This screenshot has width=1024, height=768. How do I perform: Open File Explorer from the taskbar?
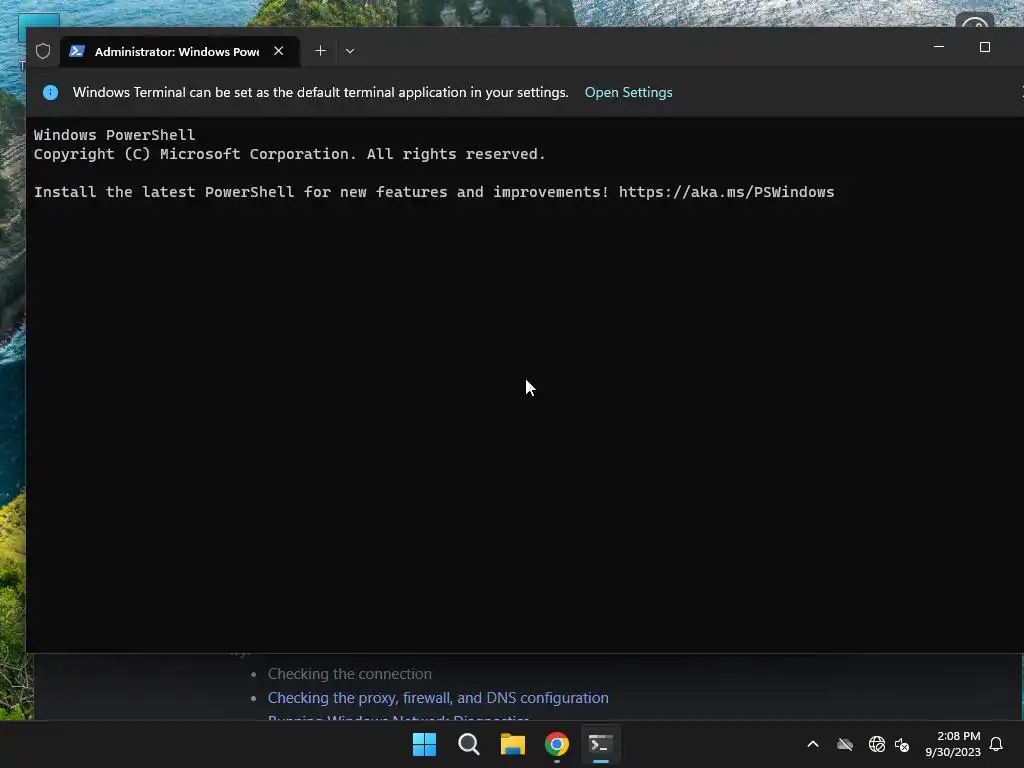[x=513, y=744]
